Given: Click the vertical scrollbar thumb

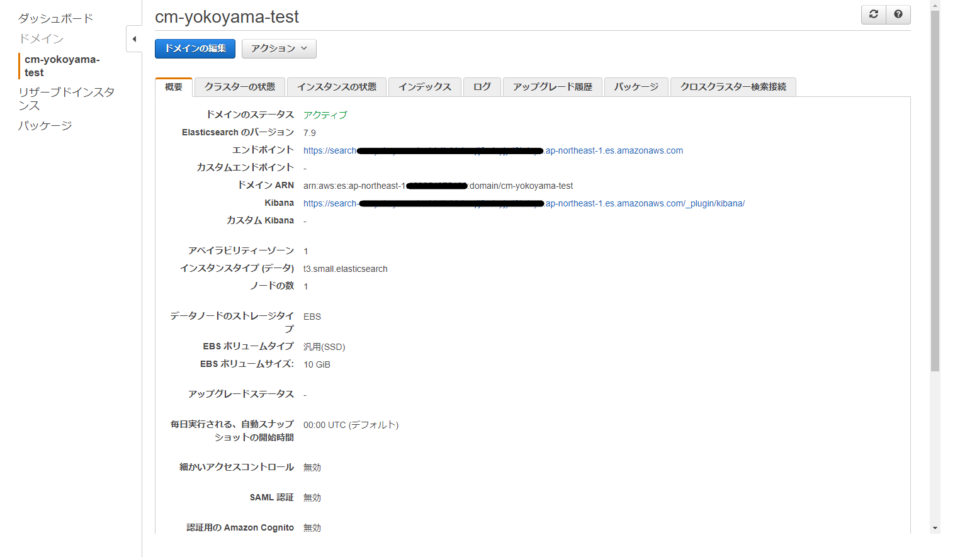Looking at the screenshot, I should 935,189.
